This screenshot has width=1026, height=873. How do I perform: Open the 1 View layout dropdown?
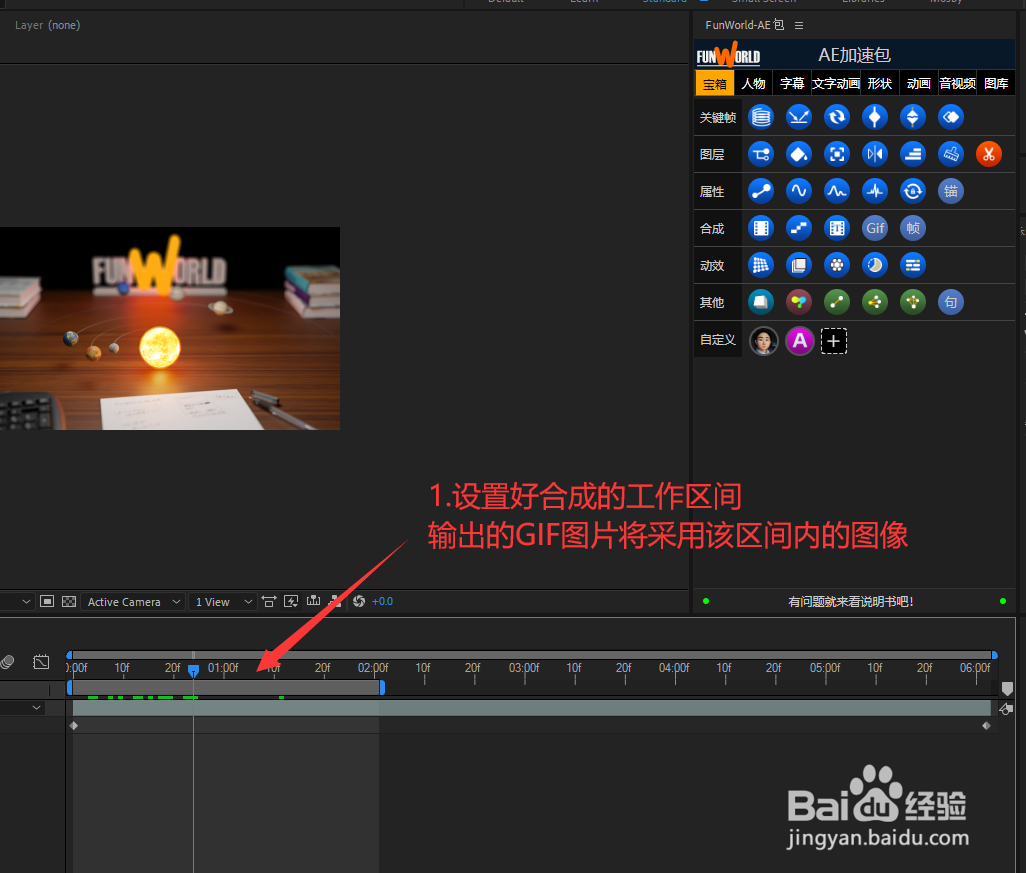click(x=223, y=601)
